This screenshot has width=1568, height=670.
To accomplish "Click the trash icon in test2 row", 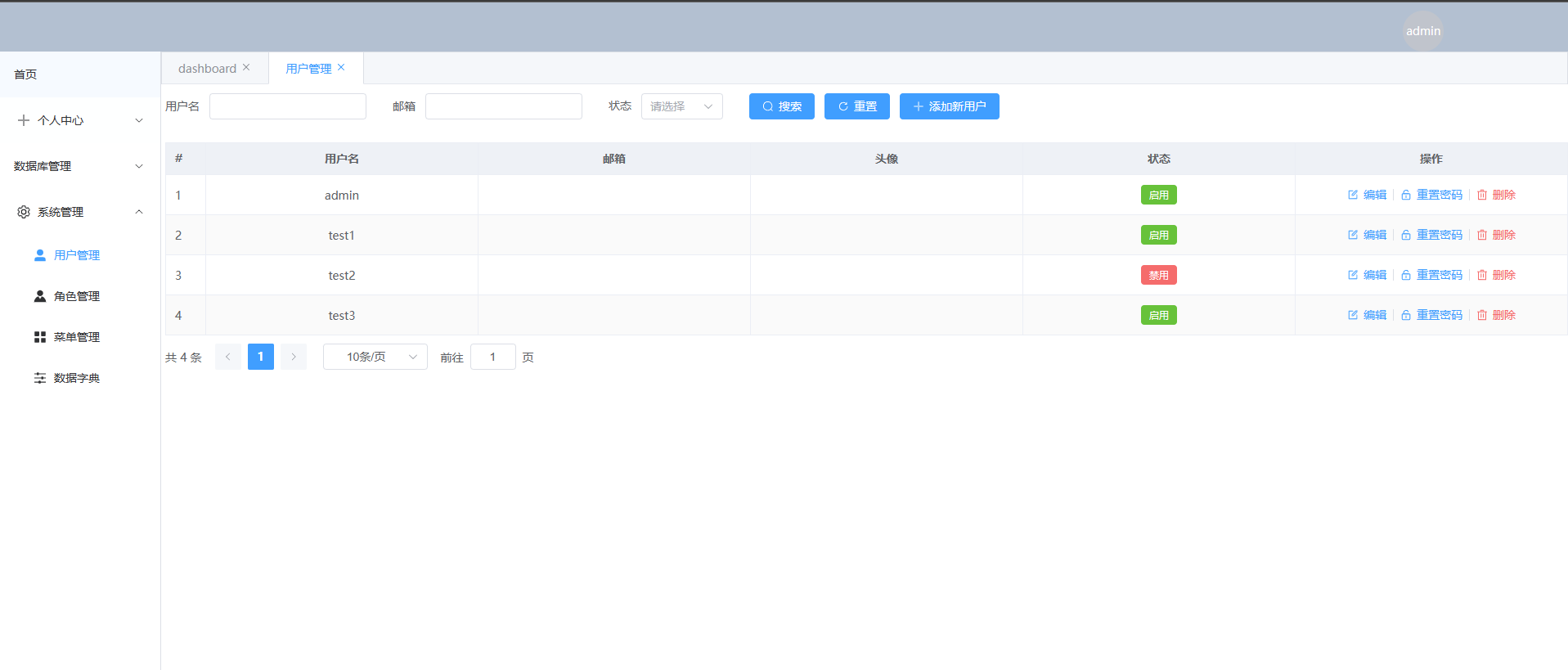I will point(1482,275).
